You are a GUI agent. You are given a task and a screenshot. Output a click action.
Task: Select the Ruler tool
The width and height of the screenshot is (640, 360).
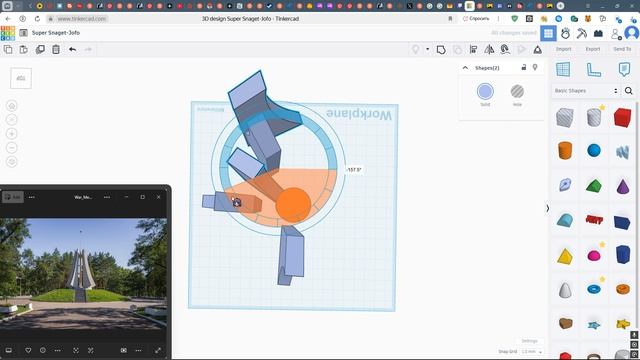593,69
